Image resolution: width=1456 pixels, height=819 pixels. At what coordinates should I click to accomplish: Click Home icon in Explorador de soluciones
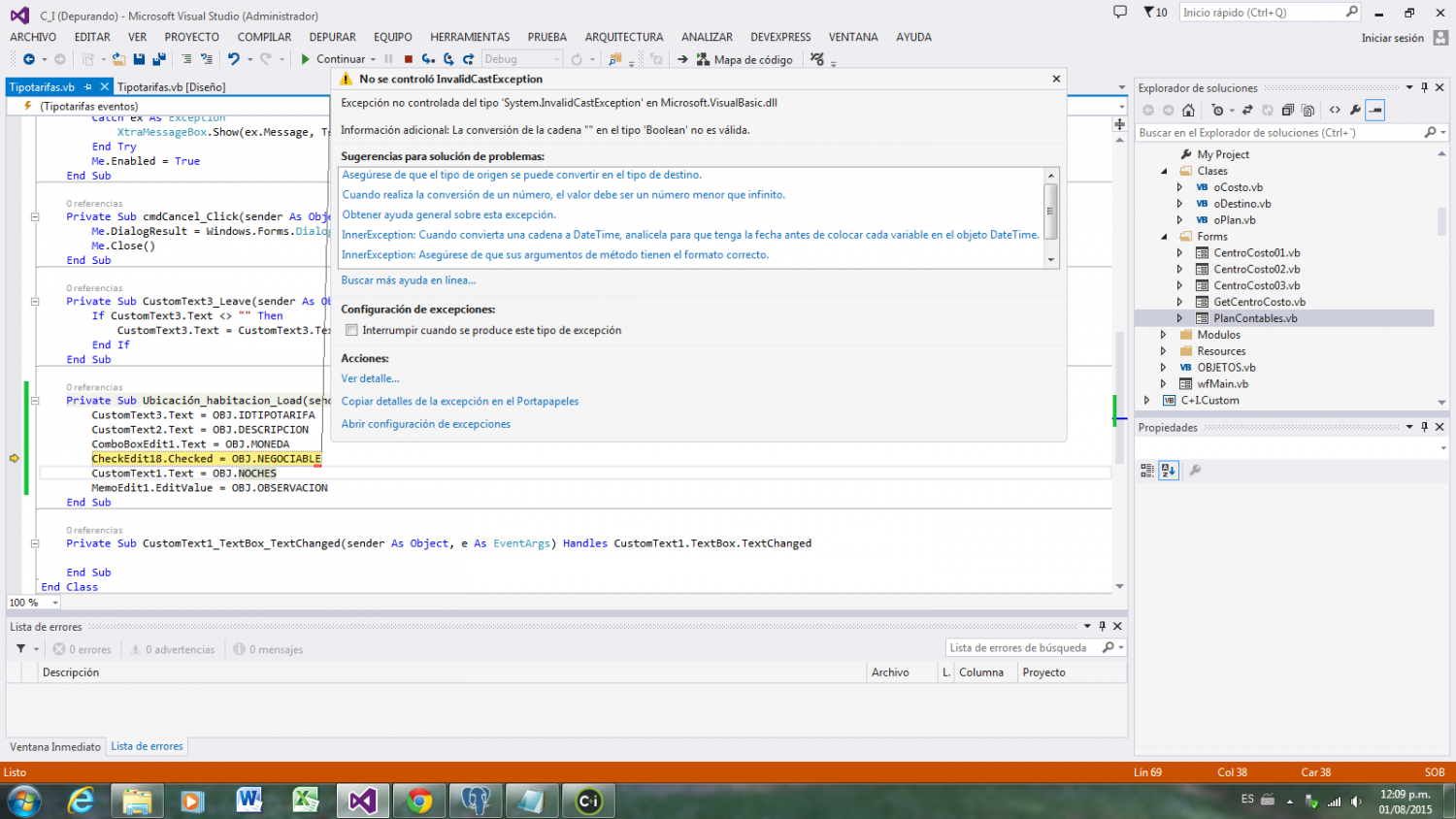[1188, 110]
